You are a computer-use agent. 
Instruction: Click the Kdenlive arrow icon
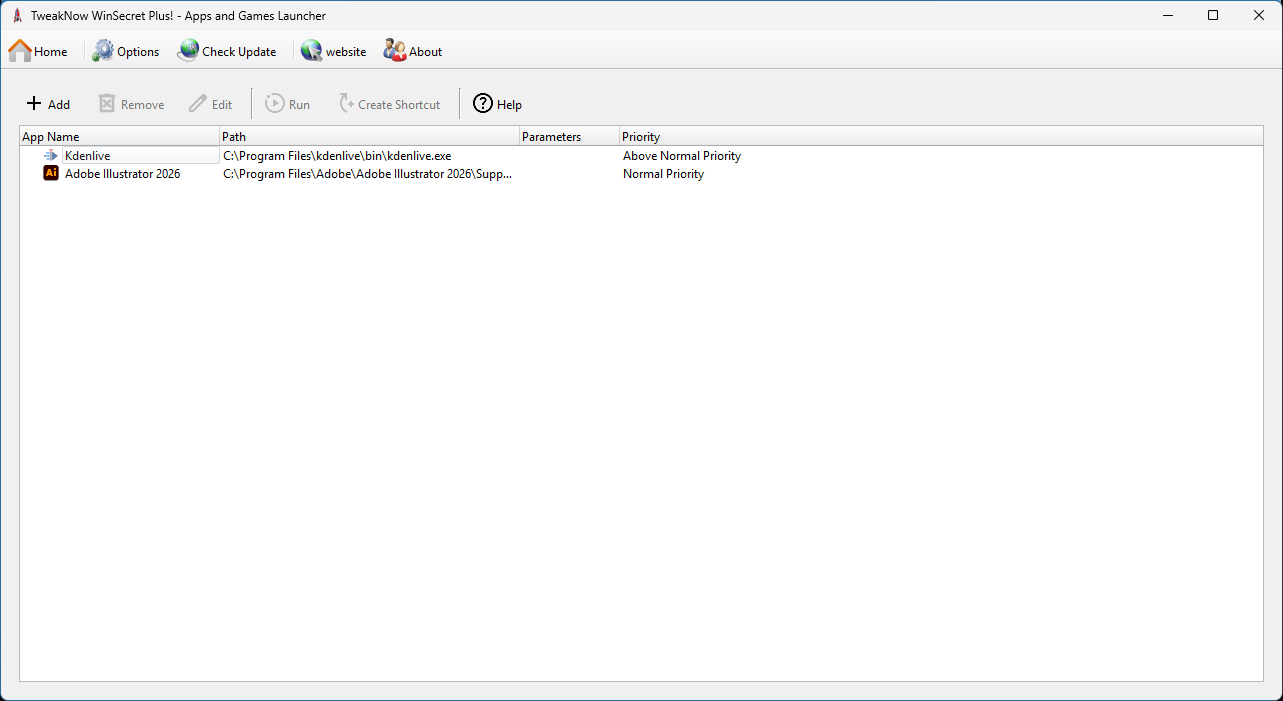(x=51, y=156)
